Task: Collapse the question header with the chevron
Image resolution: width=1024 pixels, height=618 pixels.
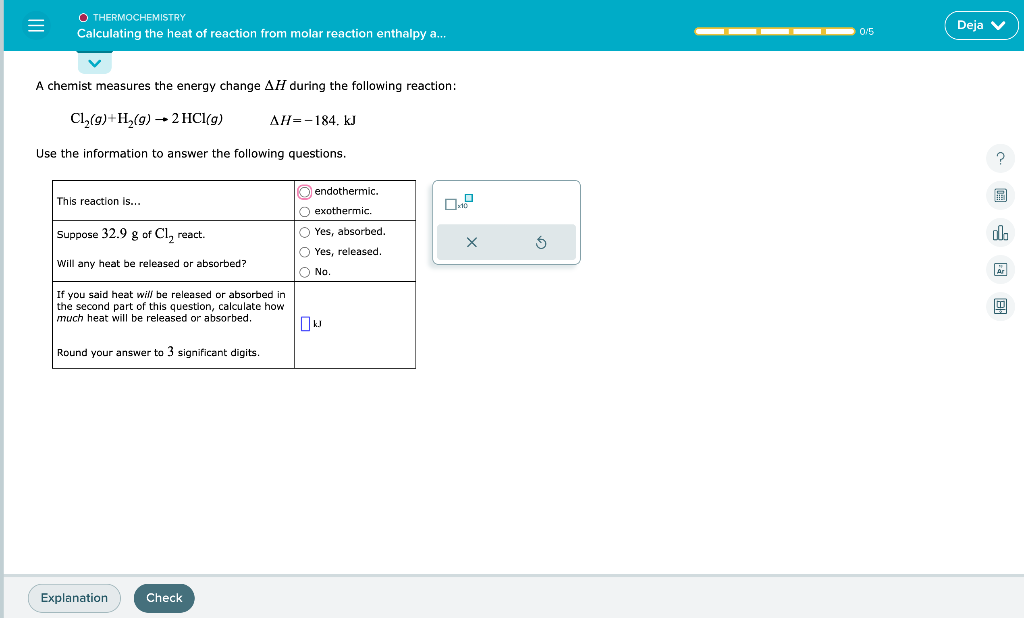Action: click(x=94, y=62)
